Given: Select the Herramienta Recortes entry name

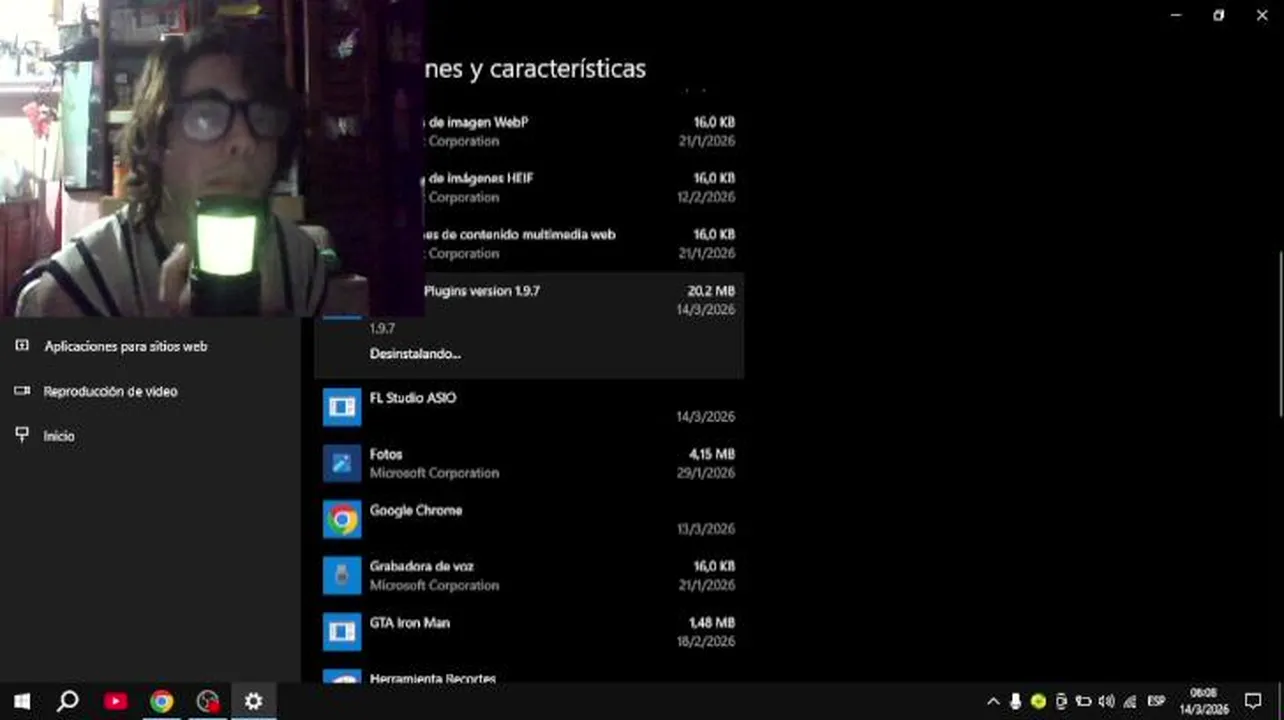Looking at the screenshot, I should pos(433,678).
